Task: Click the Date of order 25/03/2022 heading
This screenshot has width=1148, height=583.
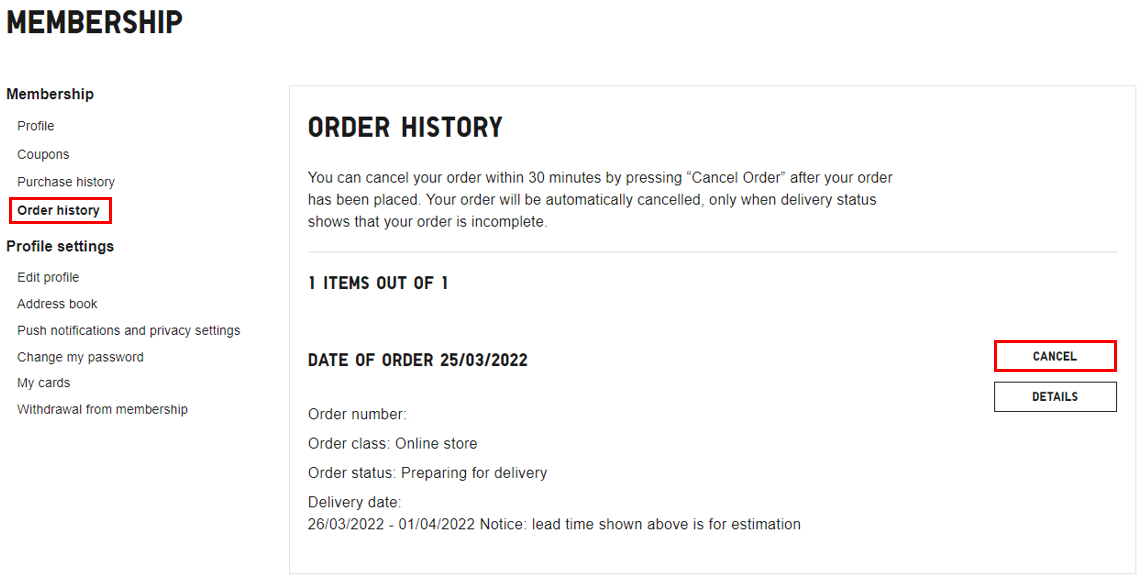Action: pos(418,360)
